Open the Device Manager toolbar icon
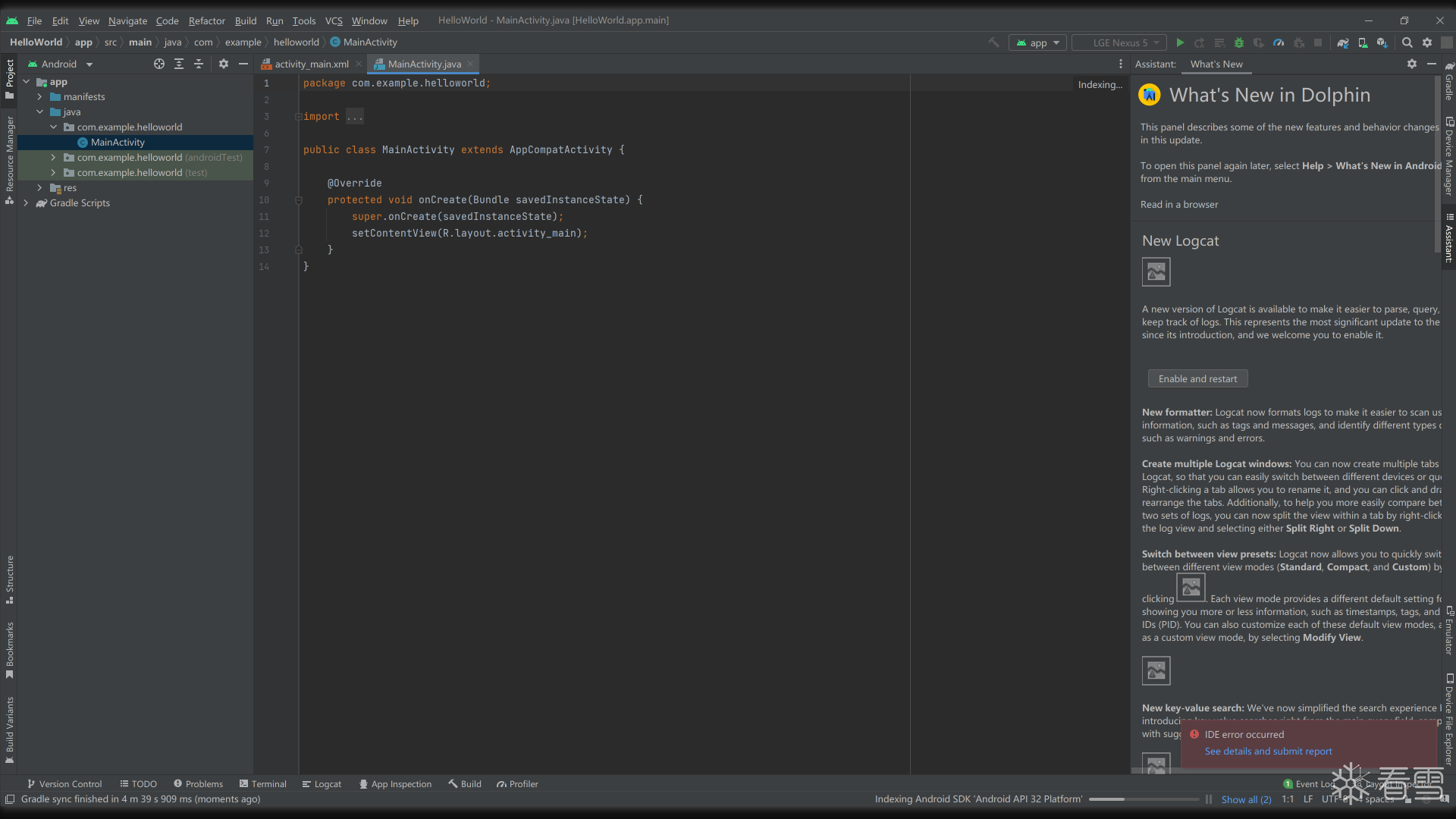 coord(1363,43)
